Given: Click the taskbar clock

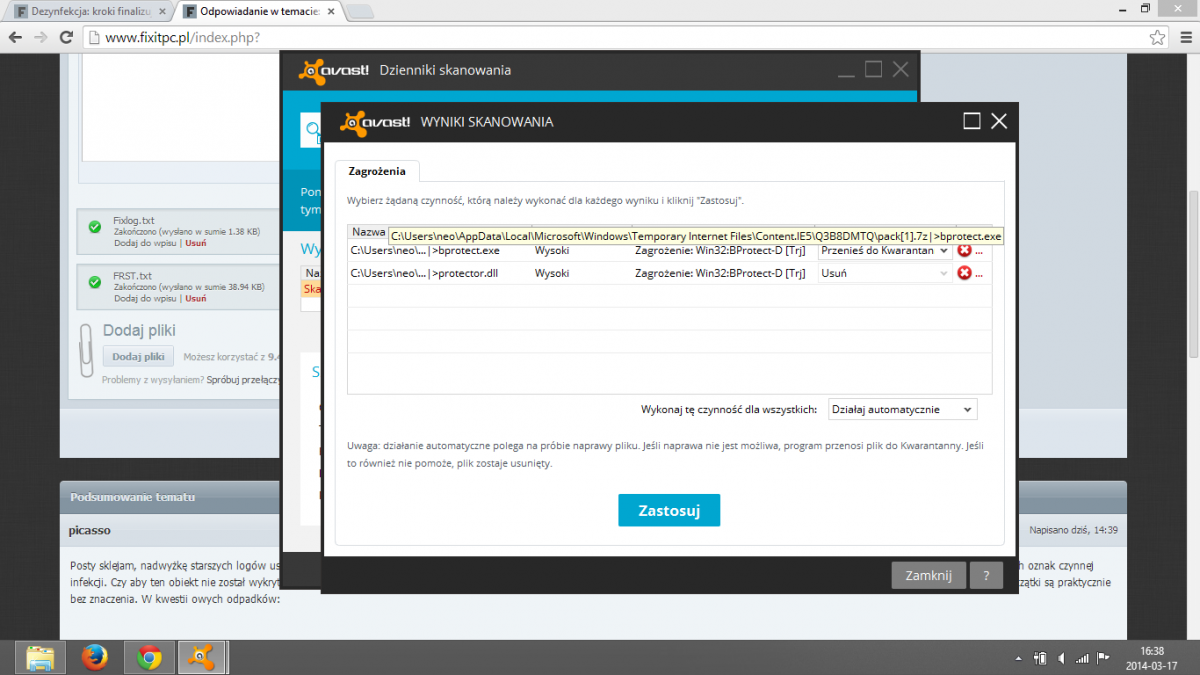Looking at the screenshot, I should click(x=1151, y=657).
